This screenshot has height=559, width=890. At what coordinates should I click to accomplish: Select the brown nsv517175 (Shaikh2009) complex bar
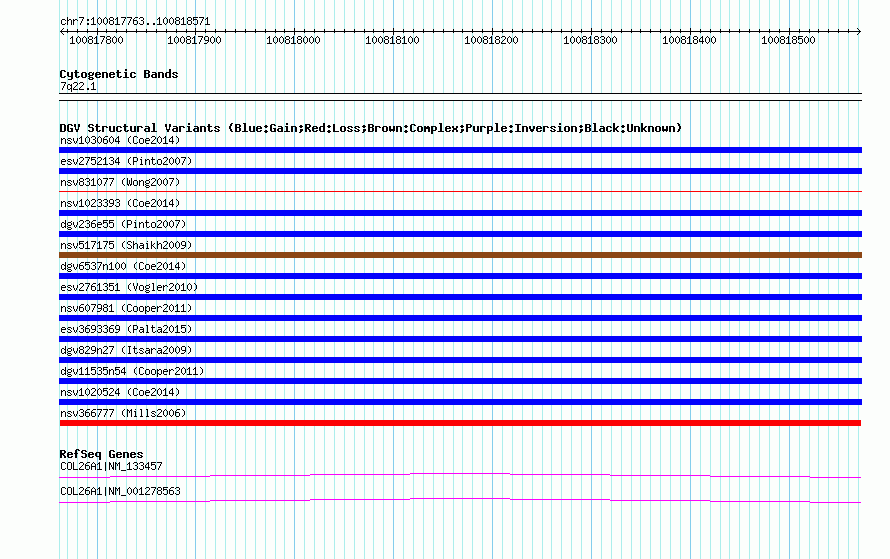(460, 255)
